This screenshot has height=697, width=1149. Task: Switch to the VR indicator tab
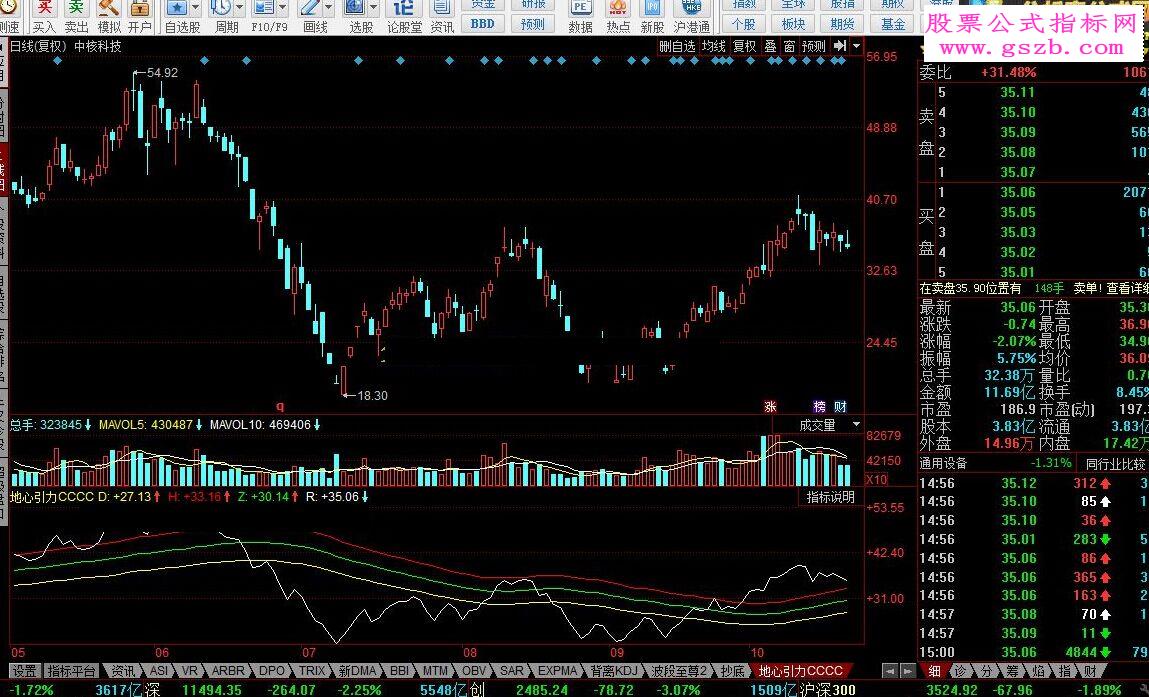coord(190,671)
